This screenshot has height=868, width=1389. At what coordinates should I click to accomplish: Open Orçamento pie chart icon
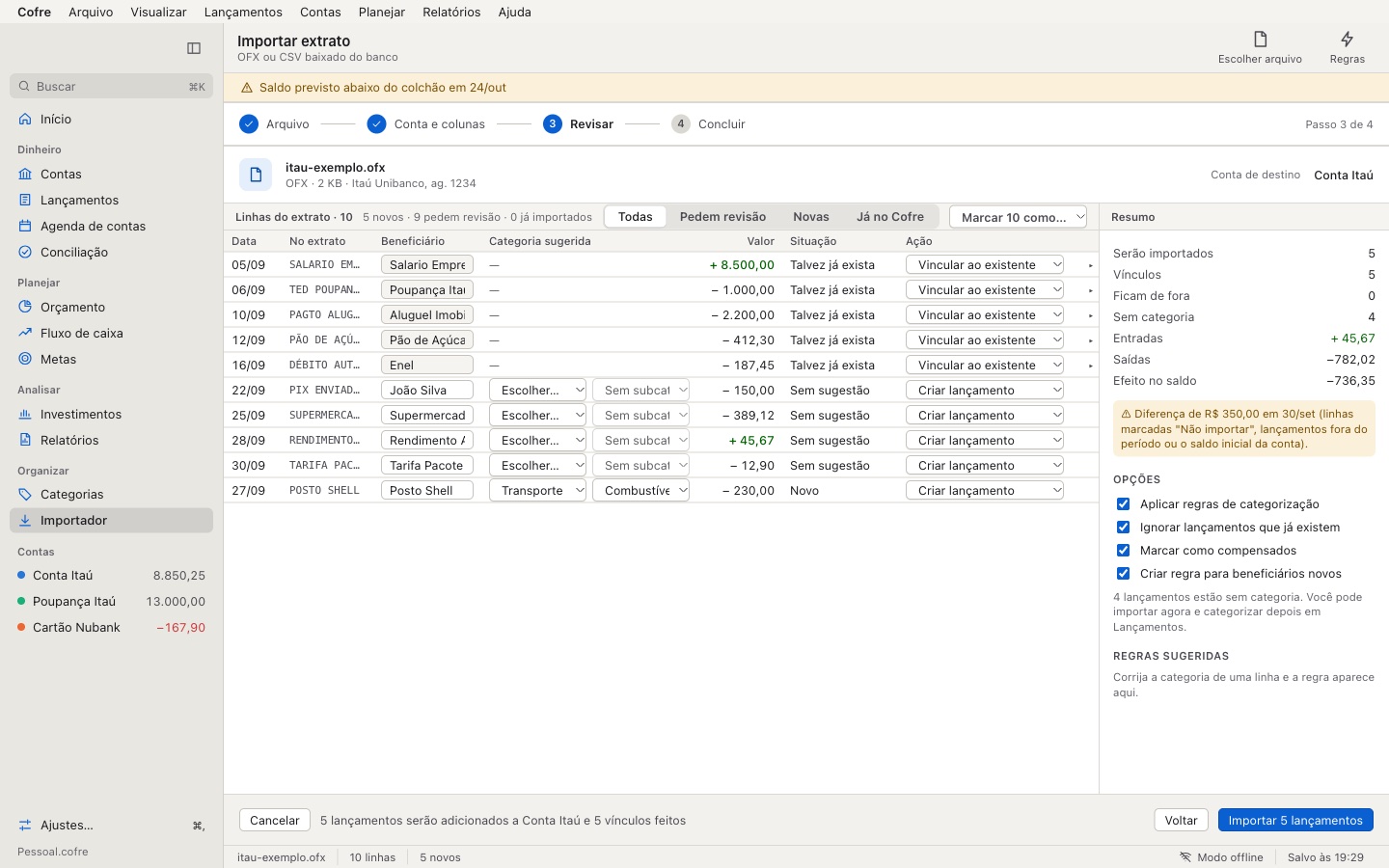click(25, 308)
